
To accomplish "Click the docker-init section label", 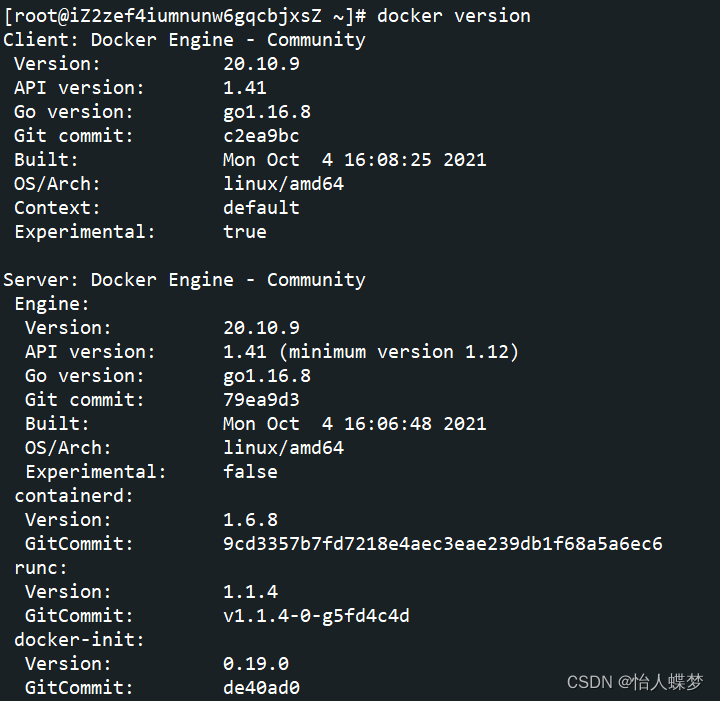I will point(79,640).
